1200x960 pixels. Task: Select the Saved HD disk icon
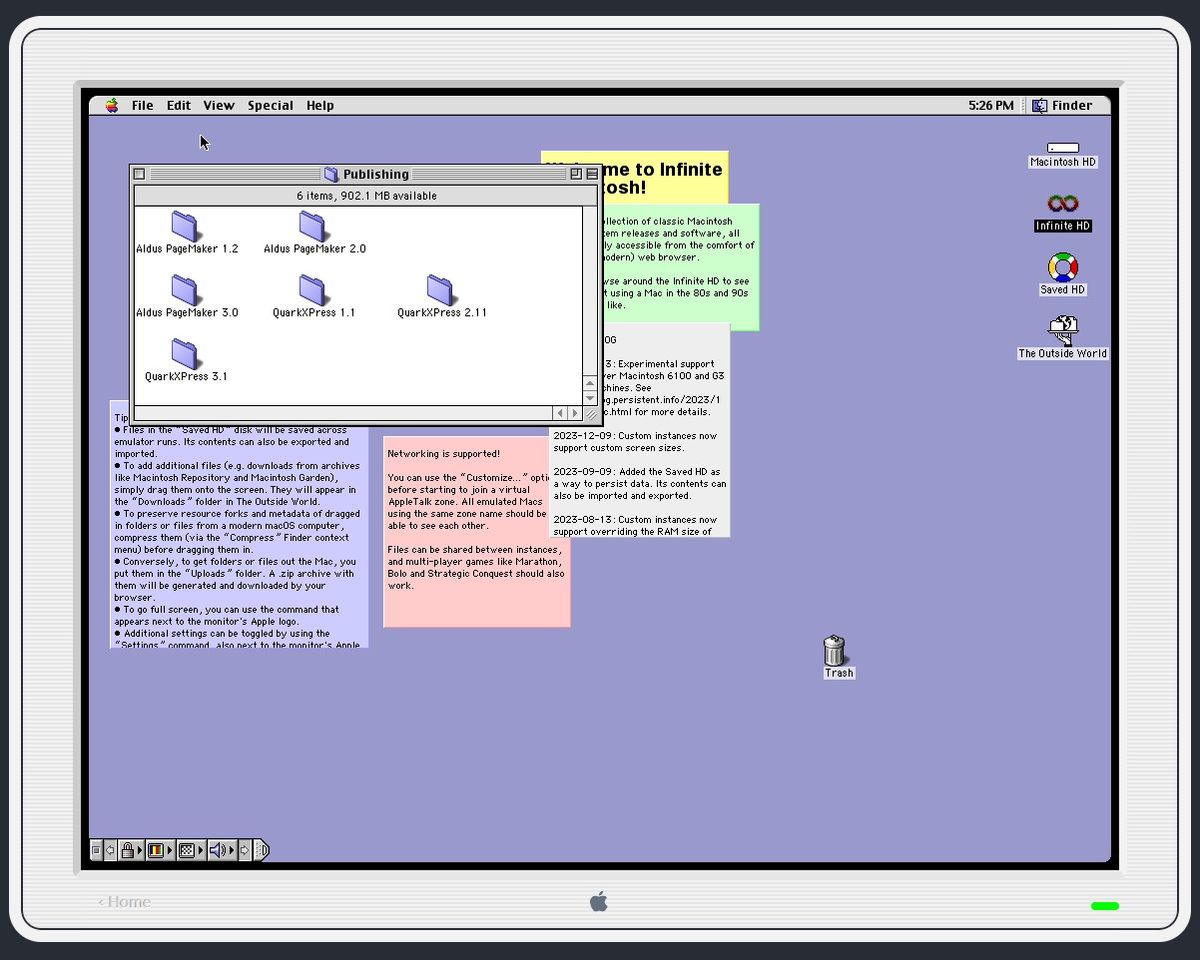coord(1063,267)
